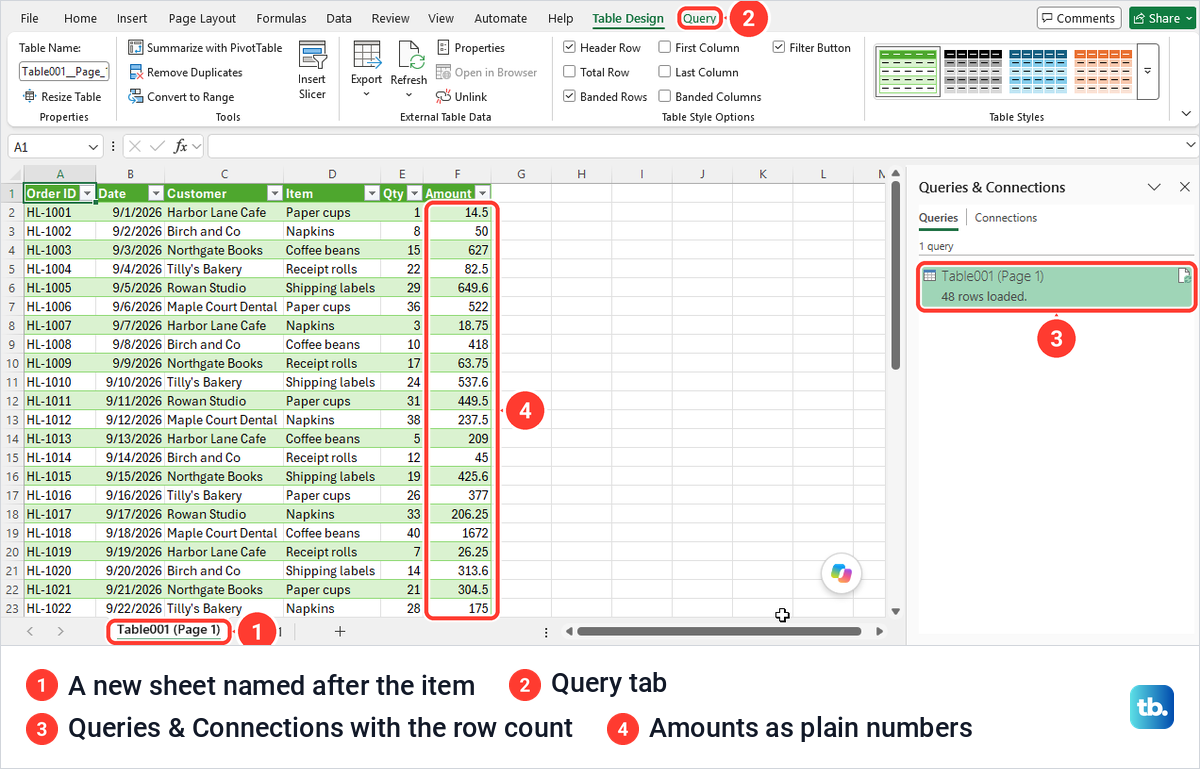Close the Queries & Connections pane
The height and width of the screenshot is (769, 1200).
tap(1185, 187)
